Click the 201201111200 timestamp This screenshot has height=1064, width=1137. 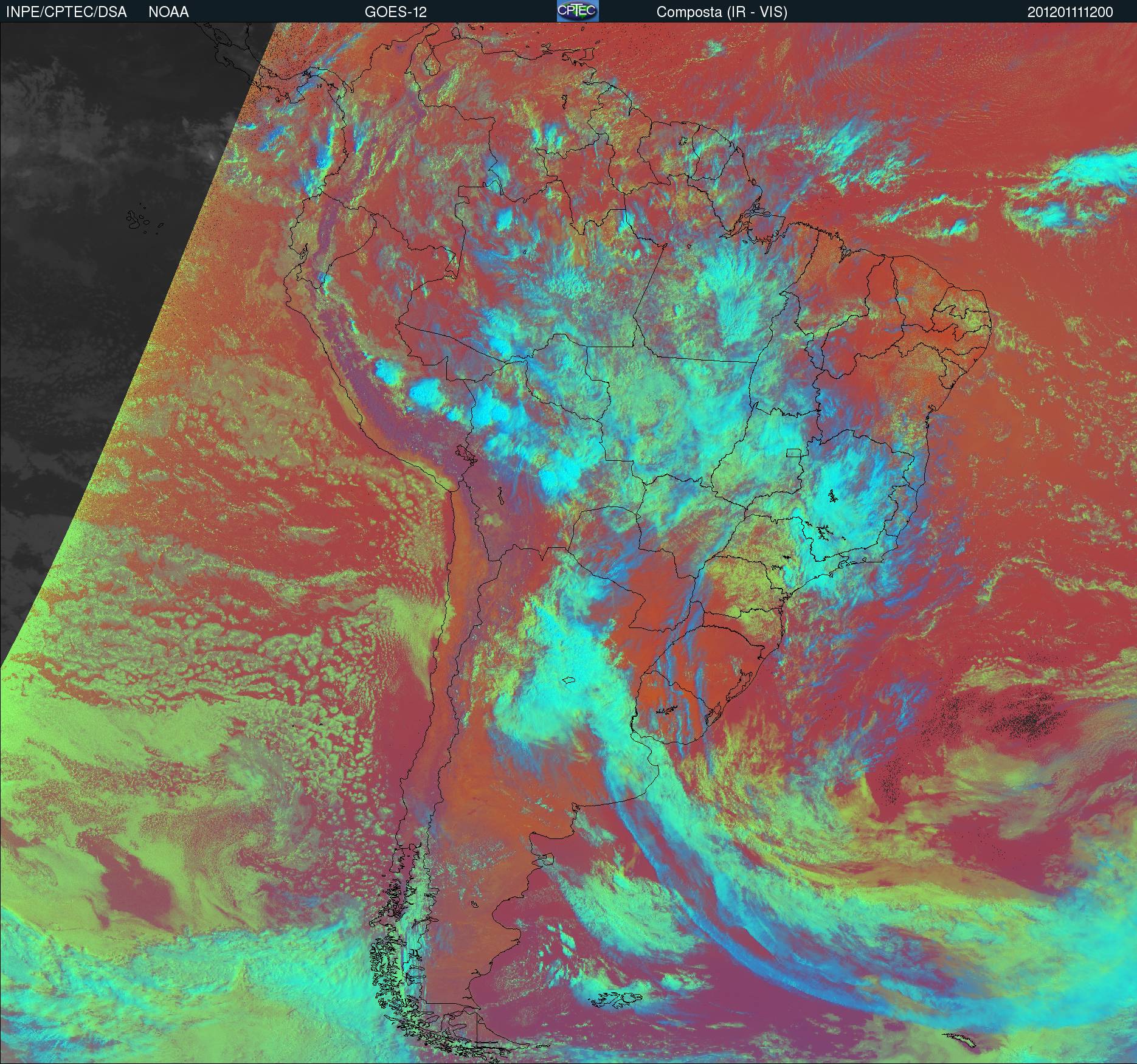point(1070,12)
